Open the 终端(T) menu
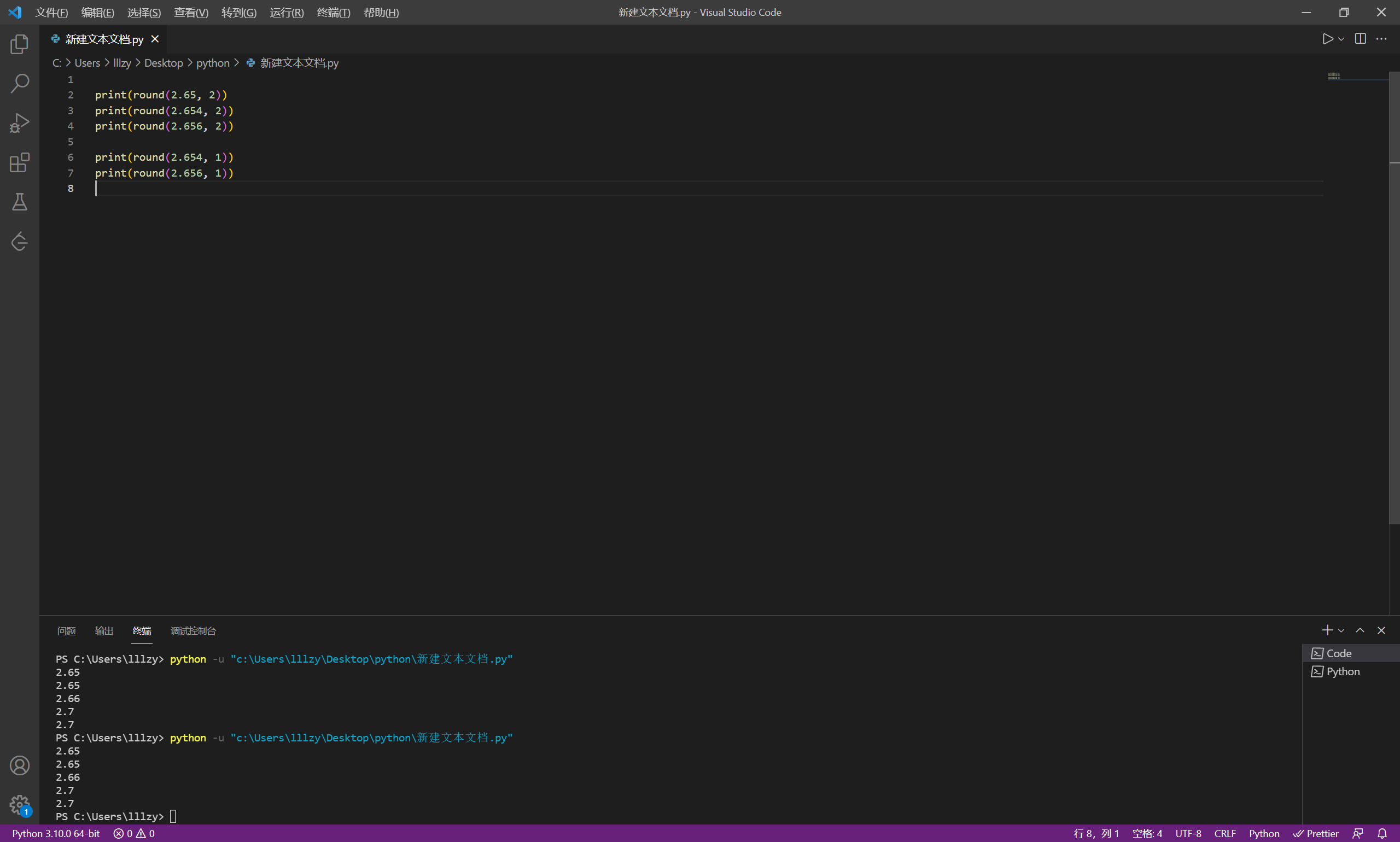This screenshot has height=842, width=1400. [333, 13]
